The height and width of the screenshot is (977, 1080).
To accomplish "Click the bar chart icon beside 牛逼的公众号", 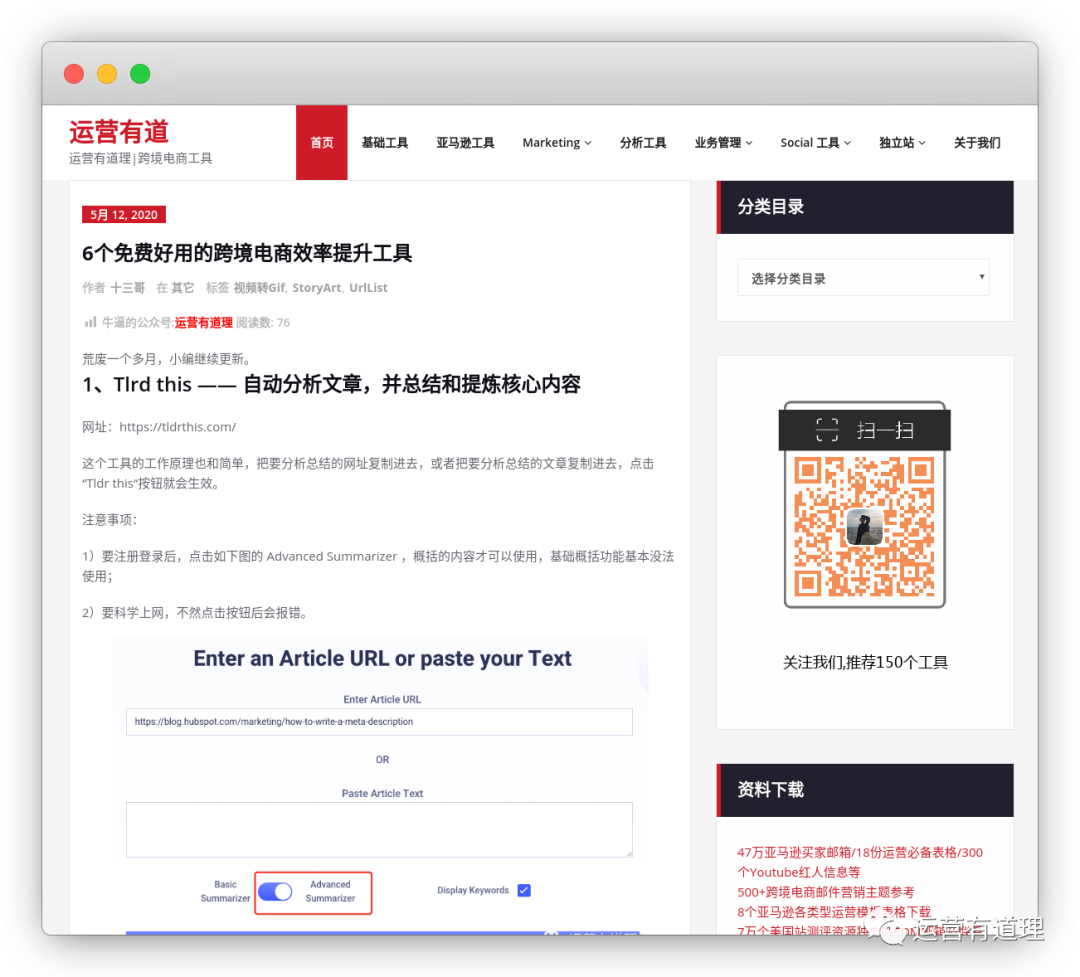I will [x=90, y=322].
